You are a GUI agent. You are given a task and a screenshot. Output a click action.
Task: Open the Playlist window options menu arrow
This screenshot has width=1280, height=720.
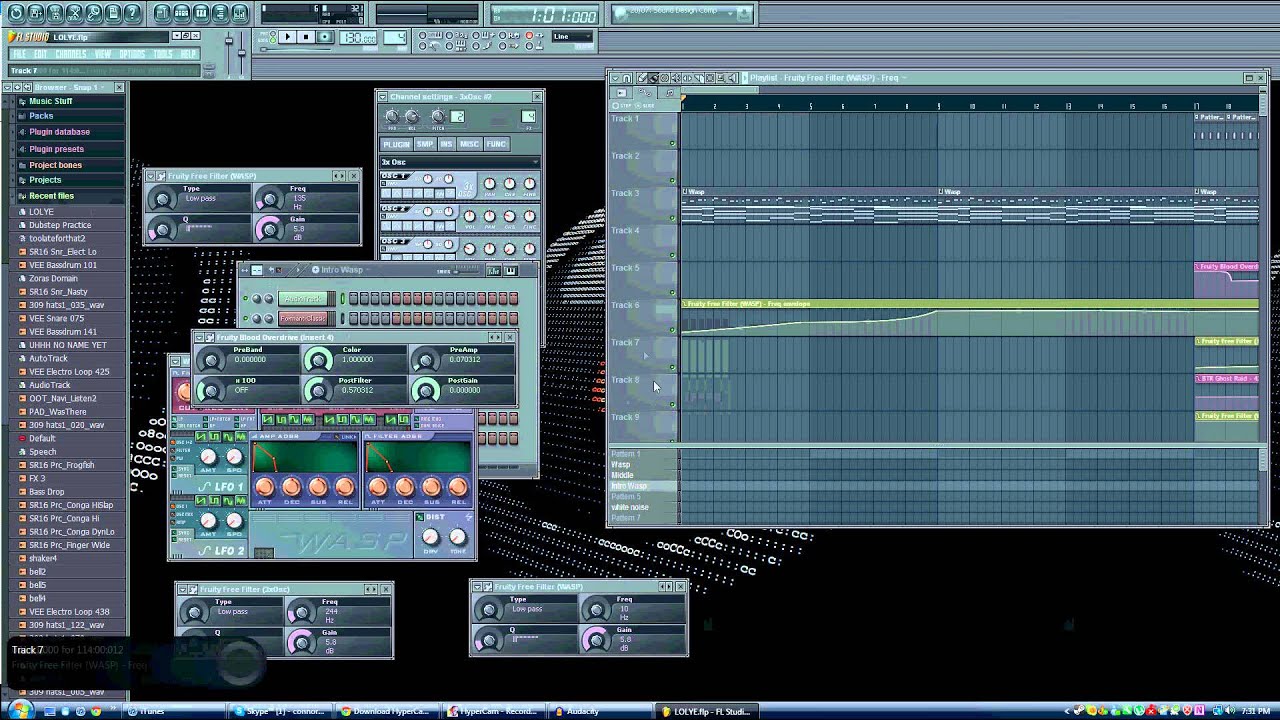(615, 77)
